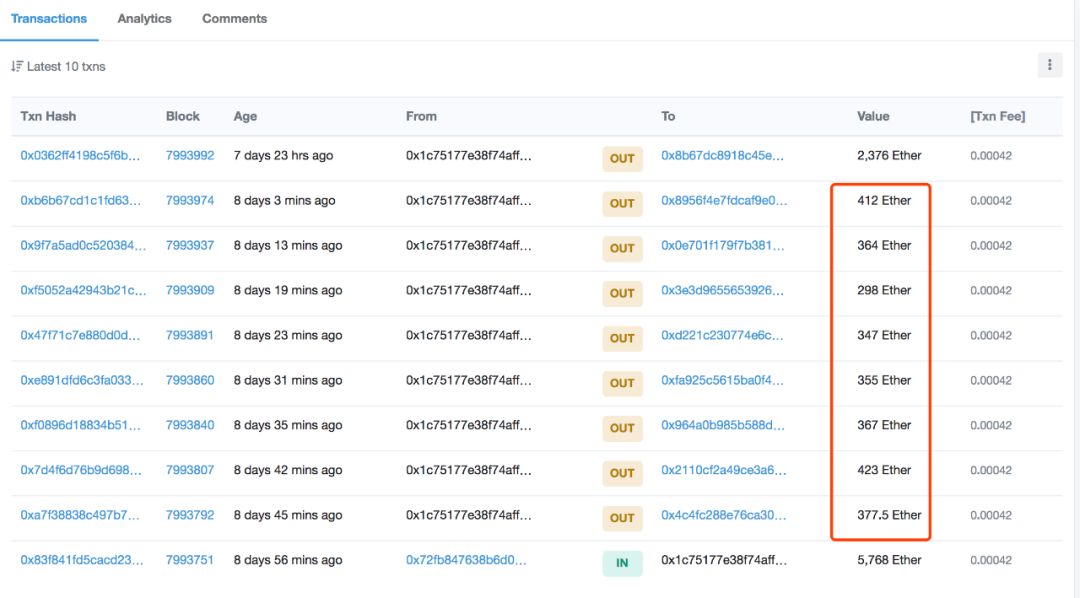Open the Comments tab
The image size is (1080, 598).
[x=234, y=19]
